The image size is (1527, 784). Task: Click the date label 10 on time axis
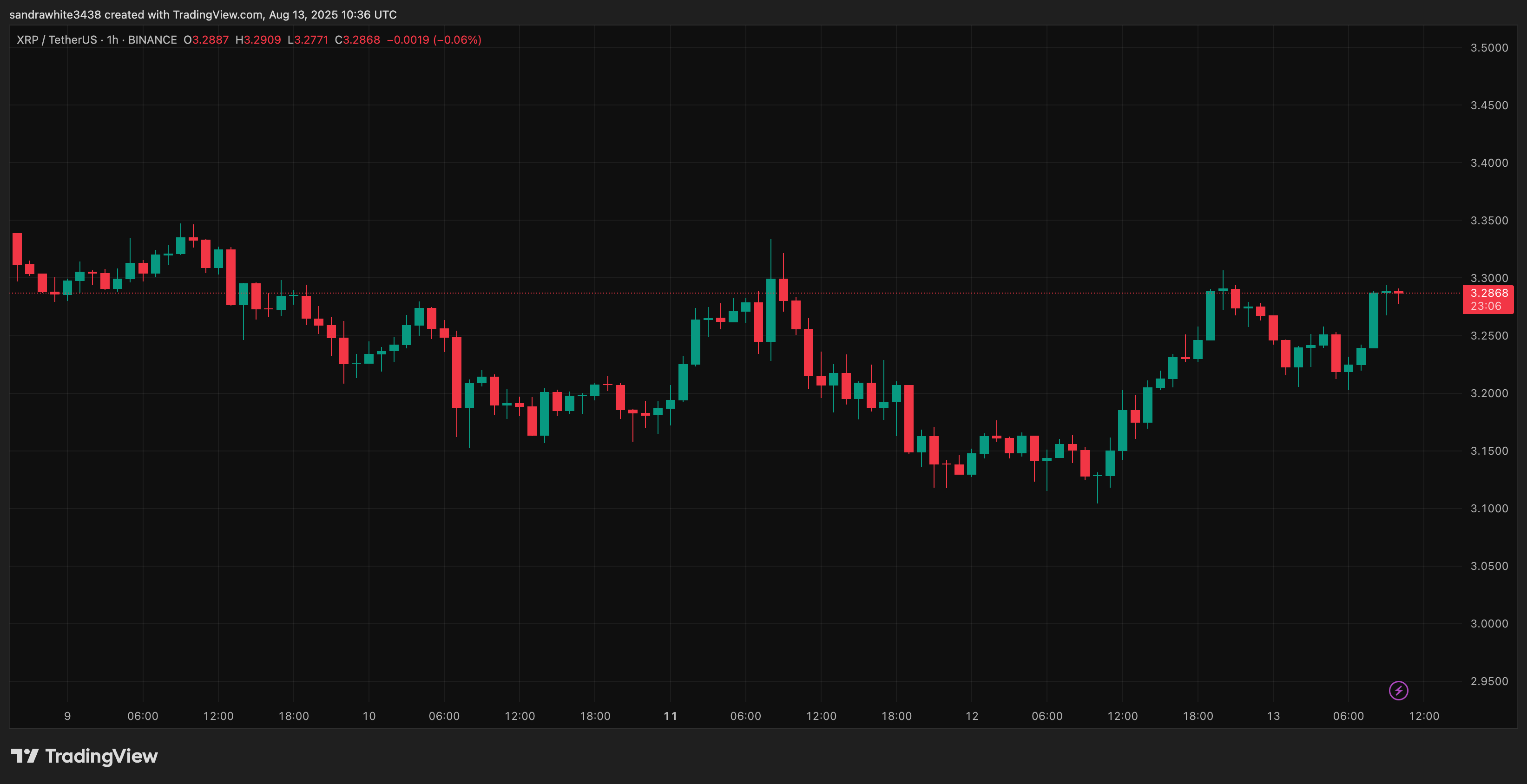click(x=369, y=716)
